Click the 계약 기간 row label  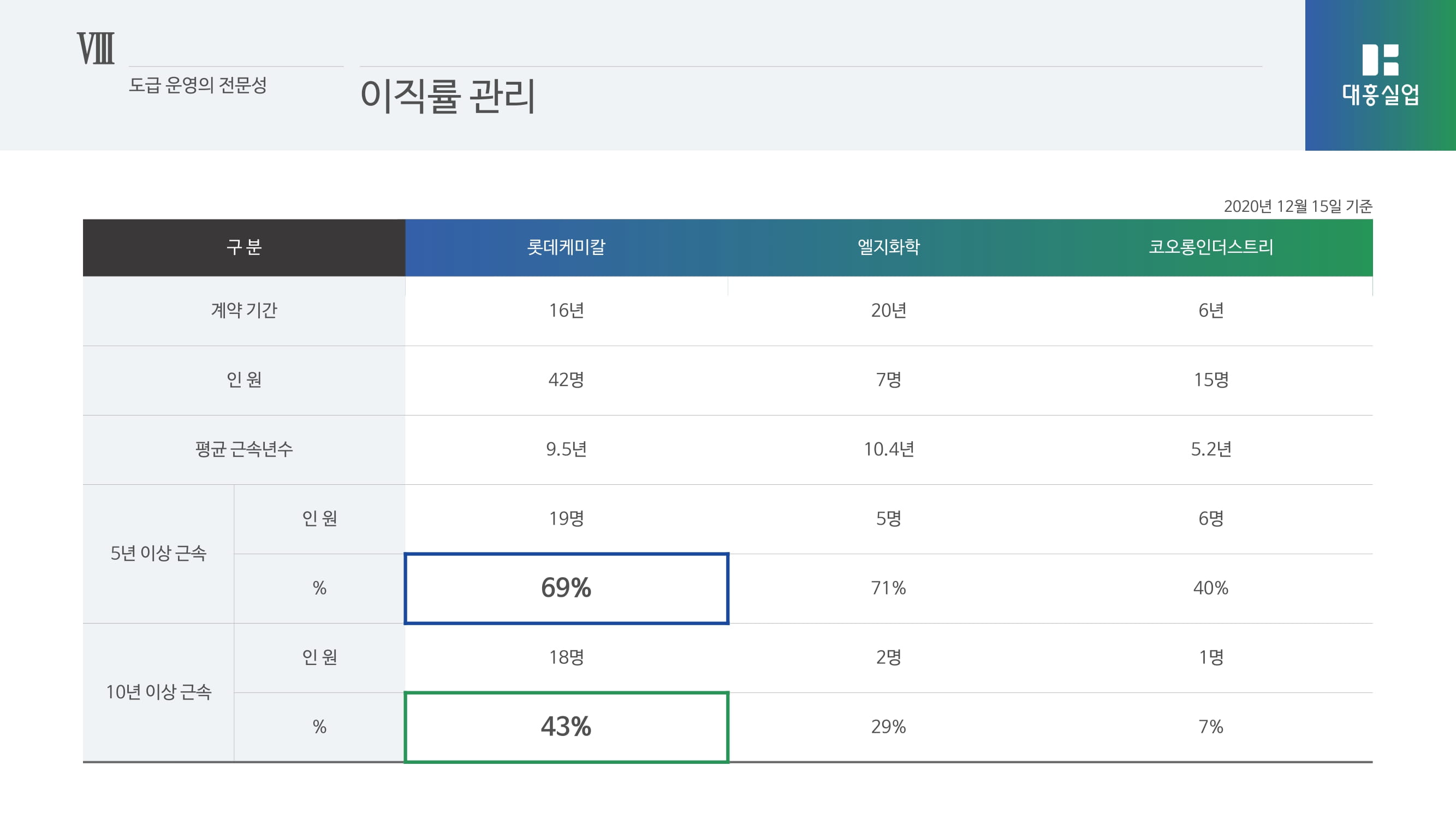(x=243, y=310)
